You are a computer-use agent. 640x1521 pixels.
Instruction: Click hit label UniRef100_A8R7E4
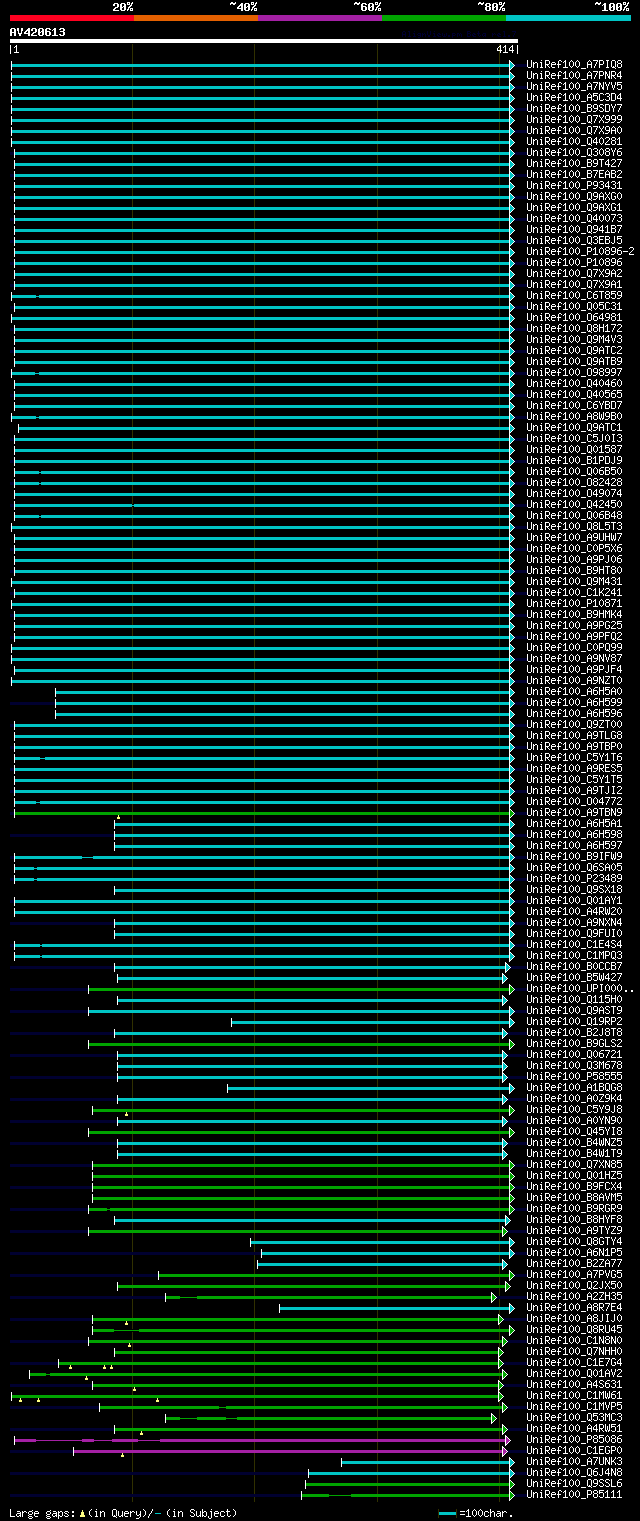point(573,1307)
